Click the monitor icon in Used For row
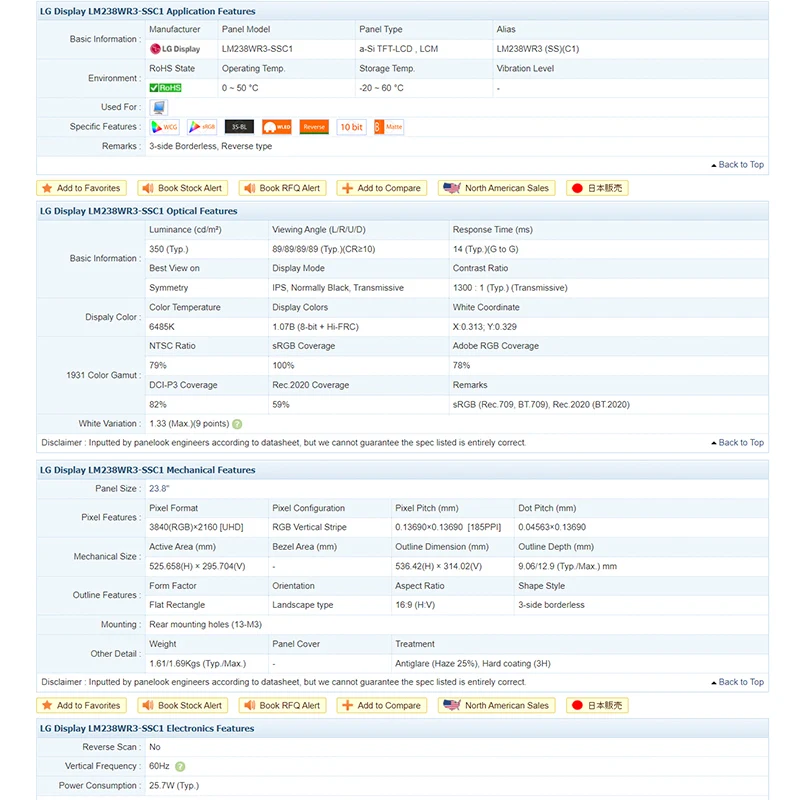Viewport: 800px width, 800px height. point(159,107)
